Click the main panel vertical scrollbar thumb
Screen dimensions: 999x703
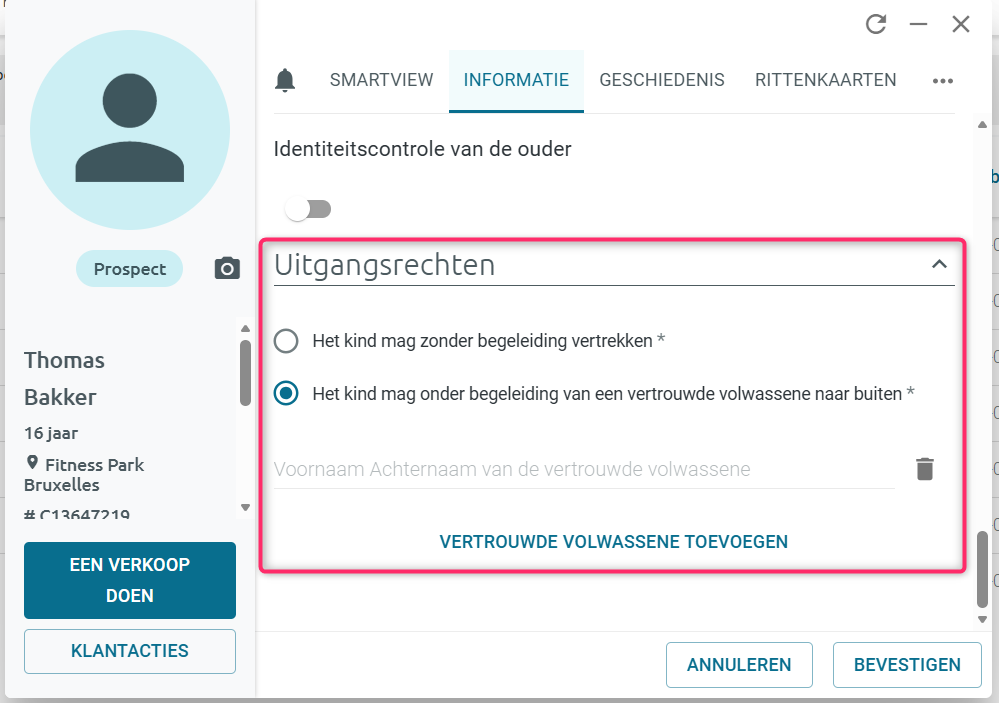tap(982, 569)
